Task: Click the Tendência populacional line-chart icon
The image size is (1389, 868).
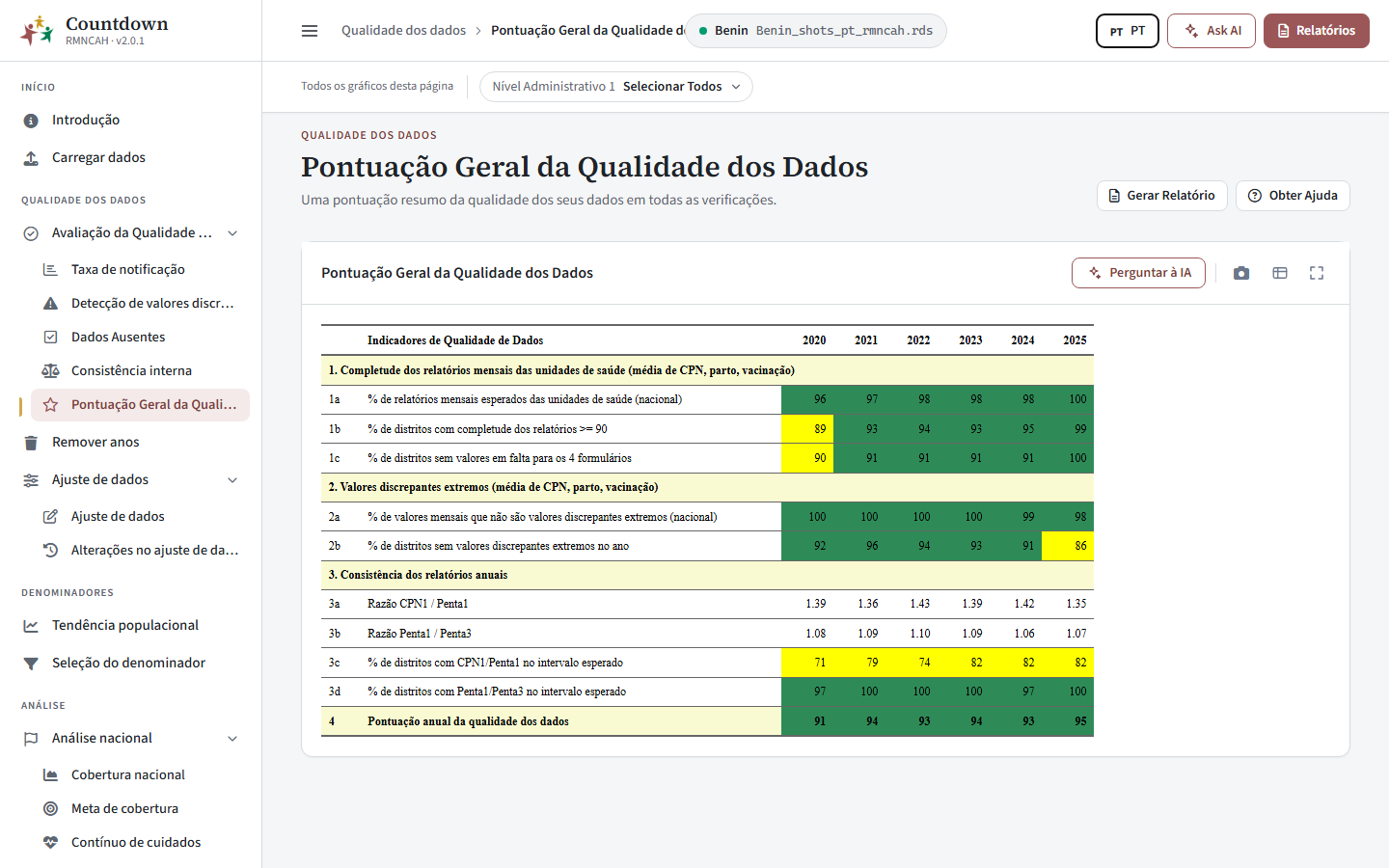Action: (x=31, y=626)
